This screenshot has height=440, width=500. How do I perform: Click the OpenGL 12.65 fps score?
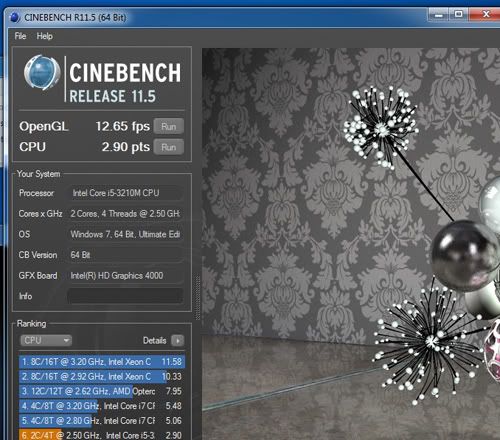(x=123, y=126)
